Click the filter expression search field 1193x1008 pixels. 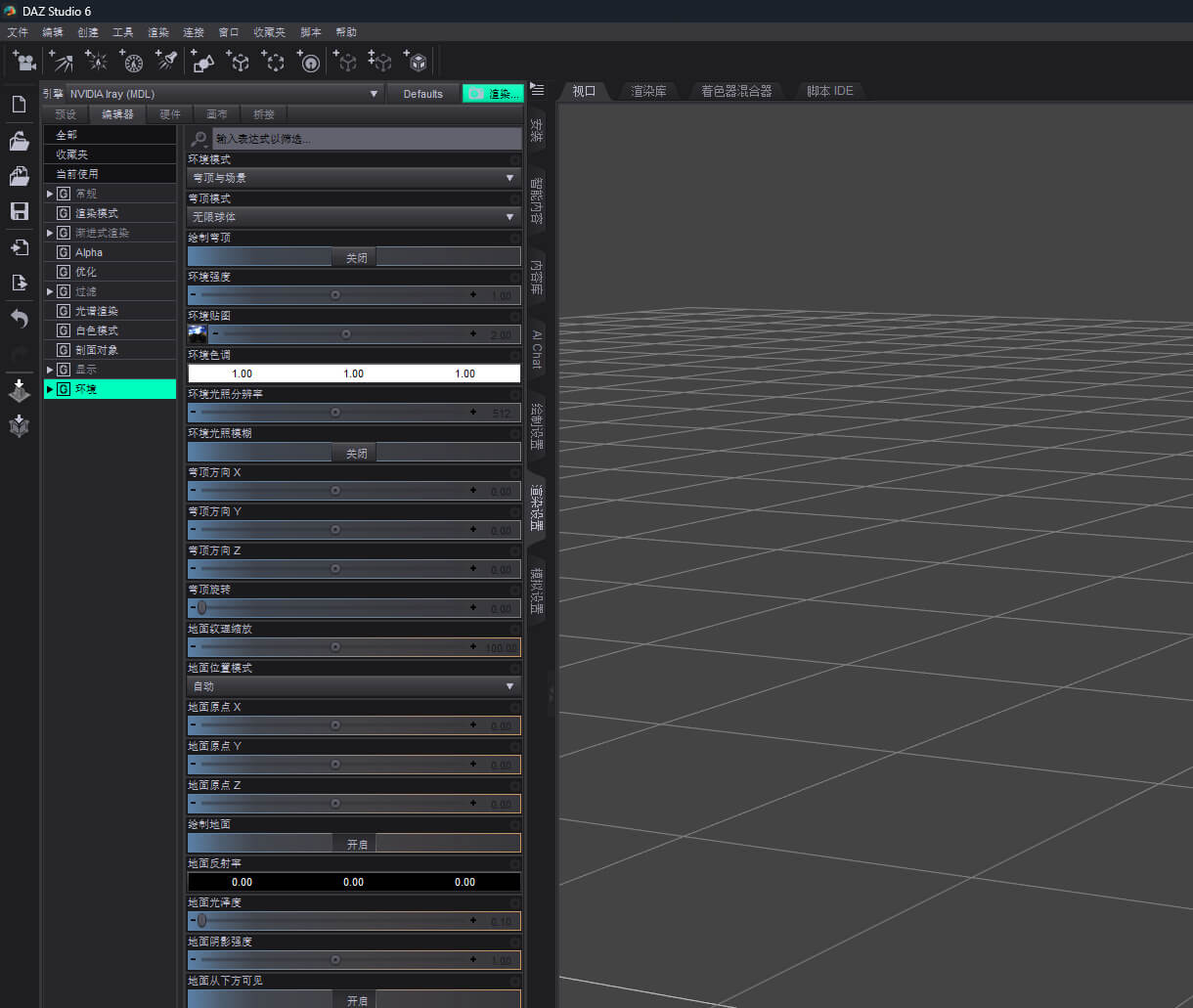tap(368, 139)
